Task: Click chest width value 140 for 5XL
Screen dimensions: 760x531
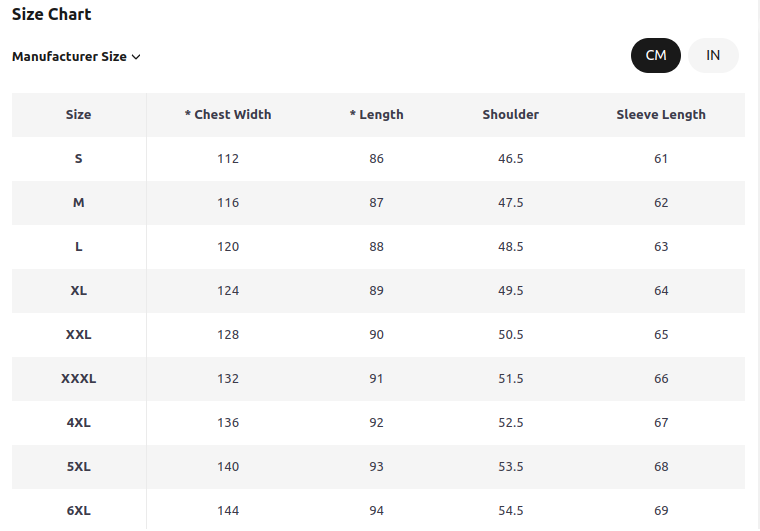Action: click(228, 467)
